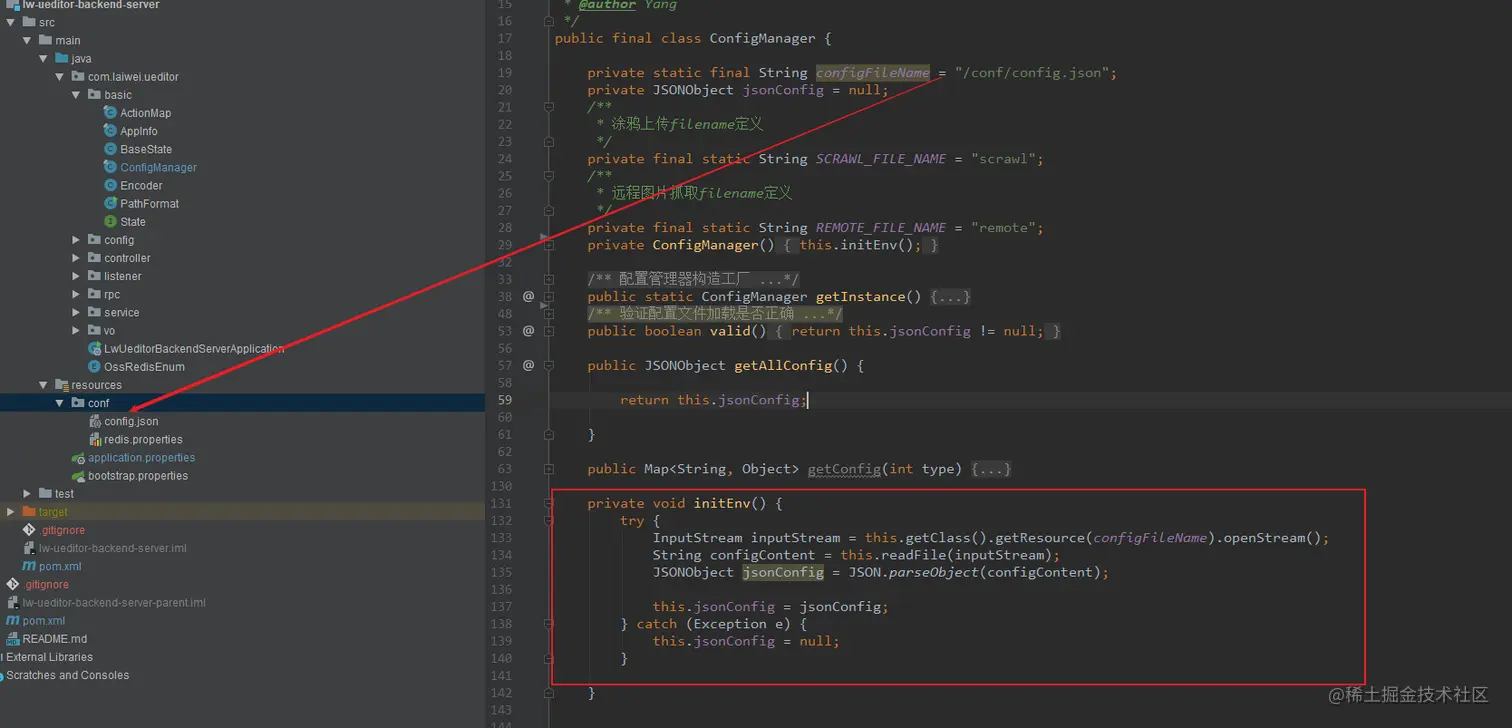
Task: Click the initEnv method name on line 131
Action: (x=722, y=504)
